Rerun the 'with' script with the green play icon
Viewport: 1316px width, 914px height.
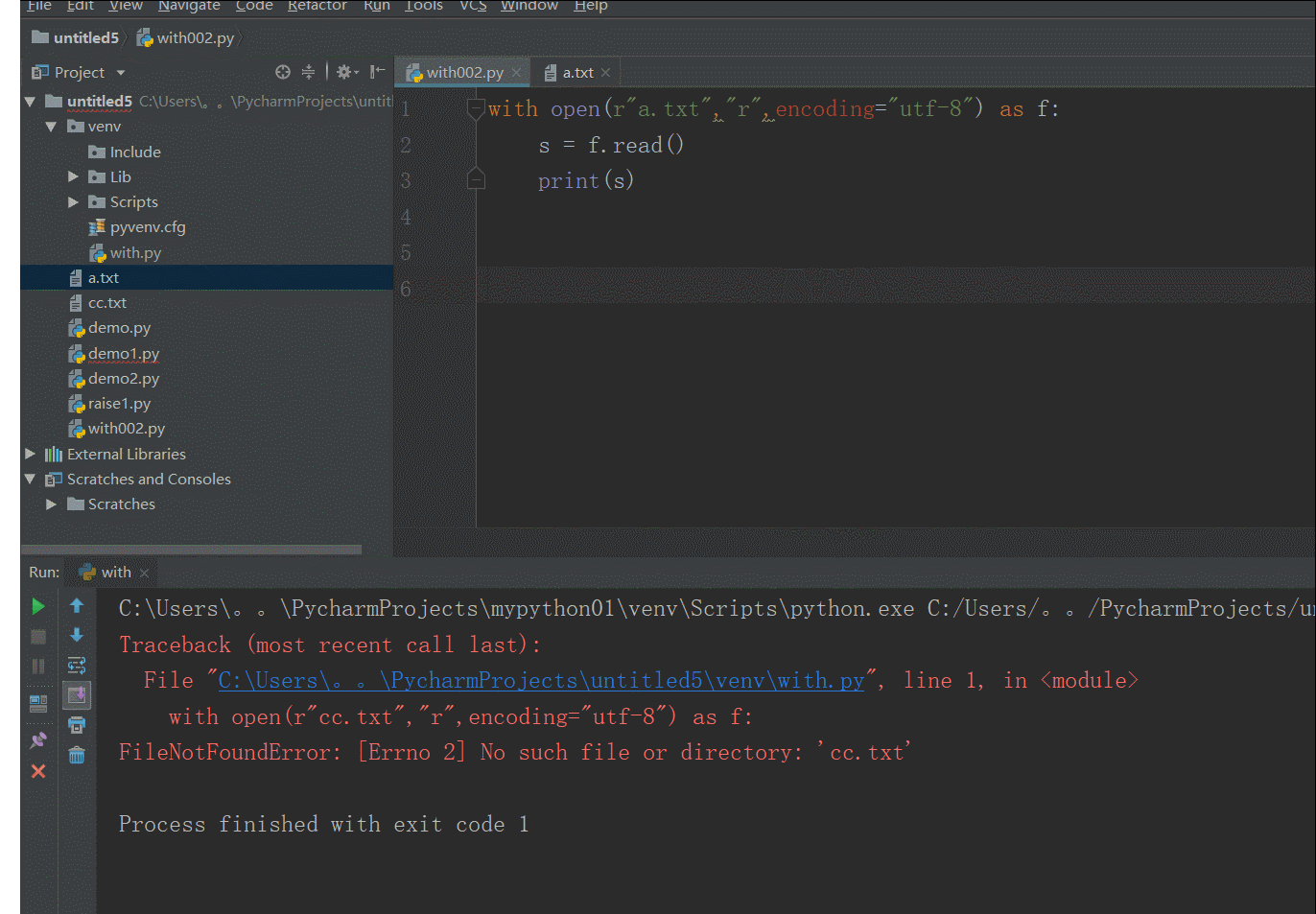[38, 606]
